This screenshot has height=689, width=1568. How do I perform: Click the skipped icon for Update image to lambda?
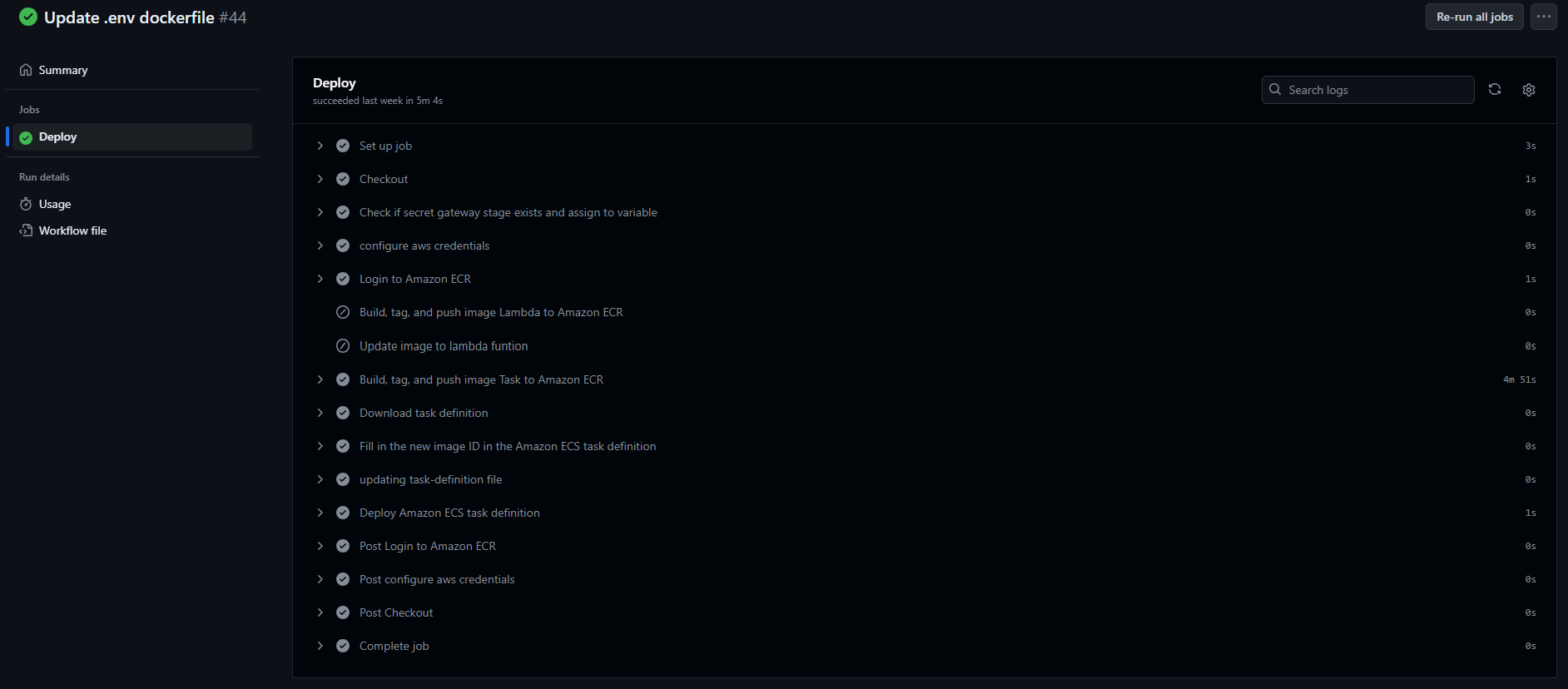(x=342, y=346)
